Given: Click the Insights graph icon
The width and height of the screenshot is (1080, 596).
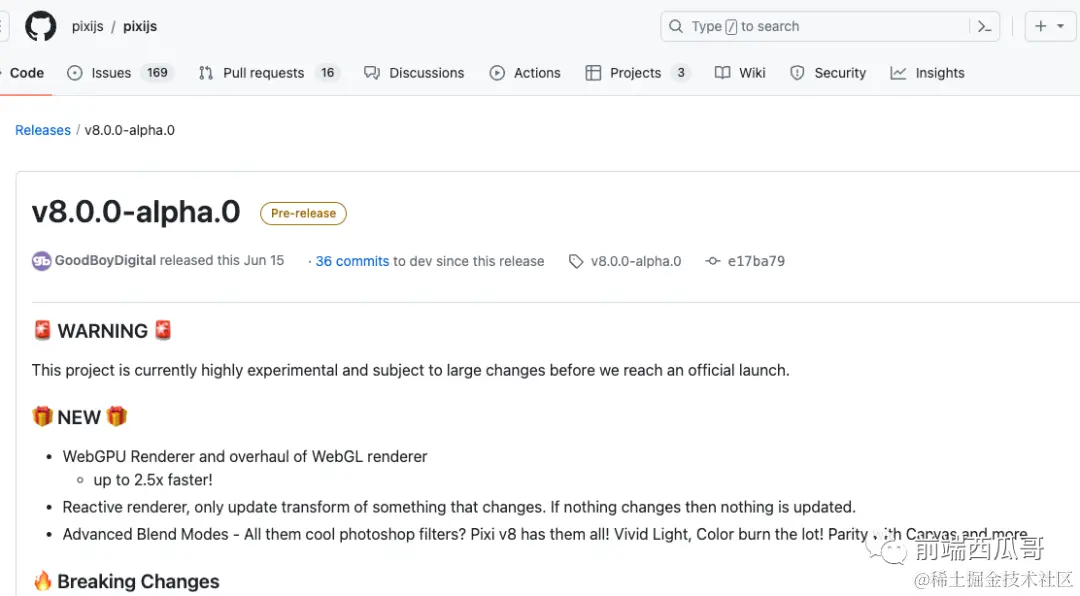Looking at the screenshot, I should (x=898, y=73).
